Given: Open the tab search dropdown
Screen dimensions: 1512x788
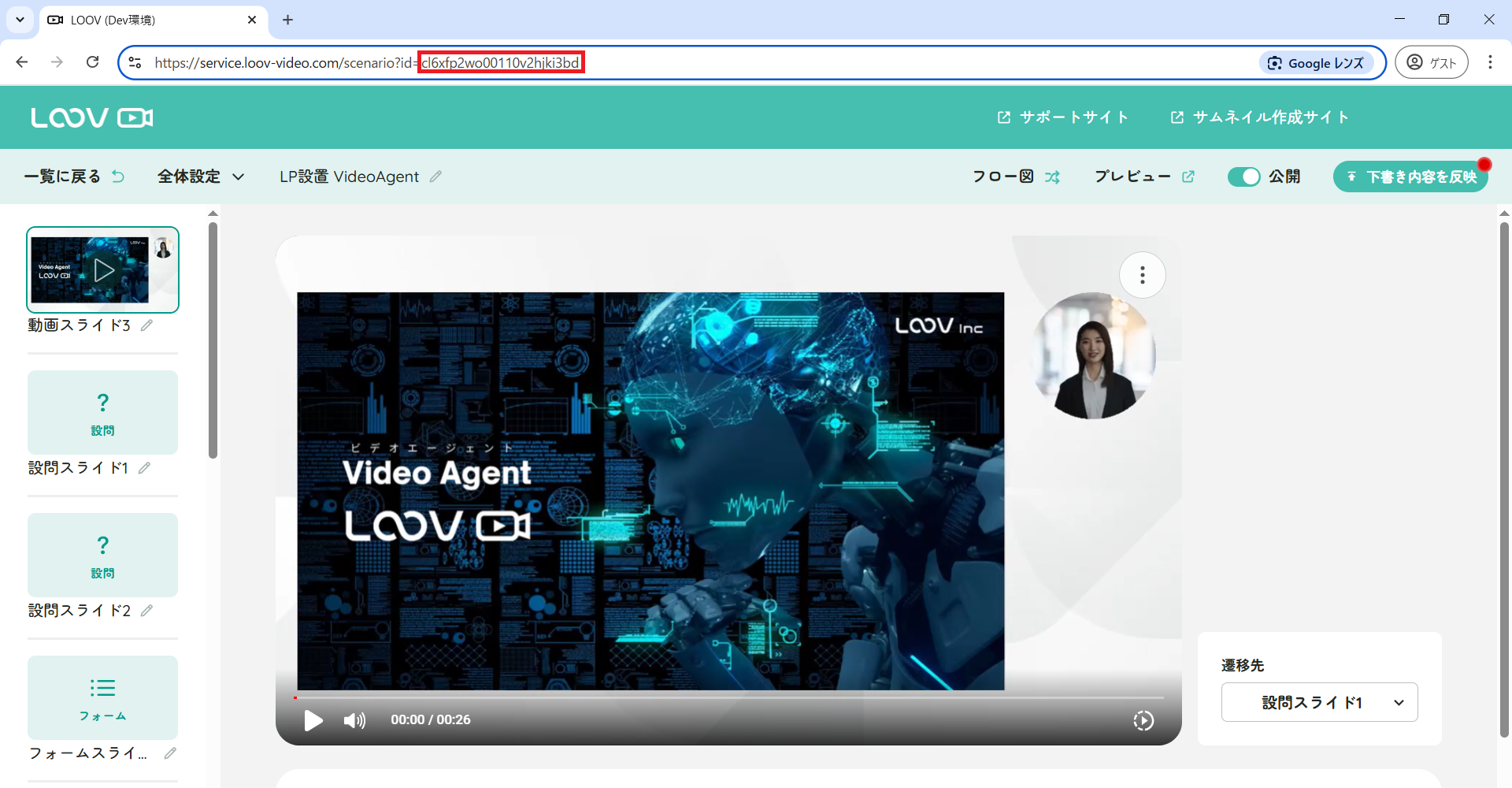Looking at the screenshot, I should [x=20, y=20].
